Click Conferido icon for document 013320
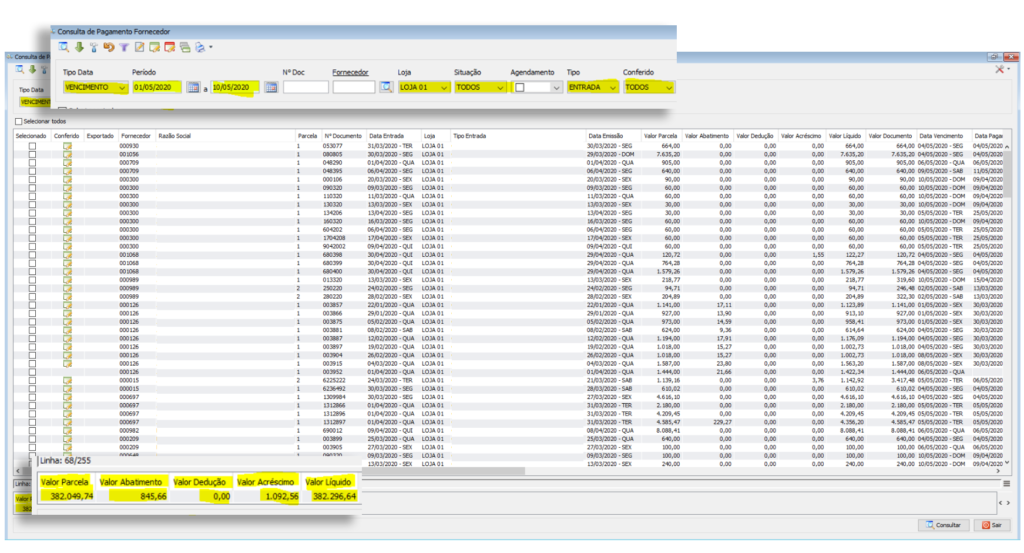Image resolution: width=1024 pixels, height=553 pixels. pos(67,280)
